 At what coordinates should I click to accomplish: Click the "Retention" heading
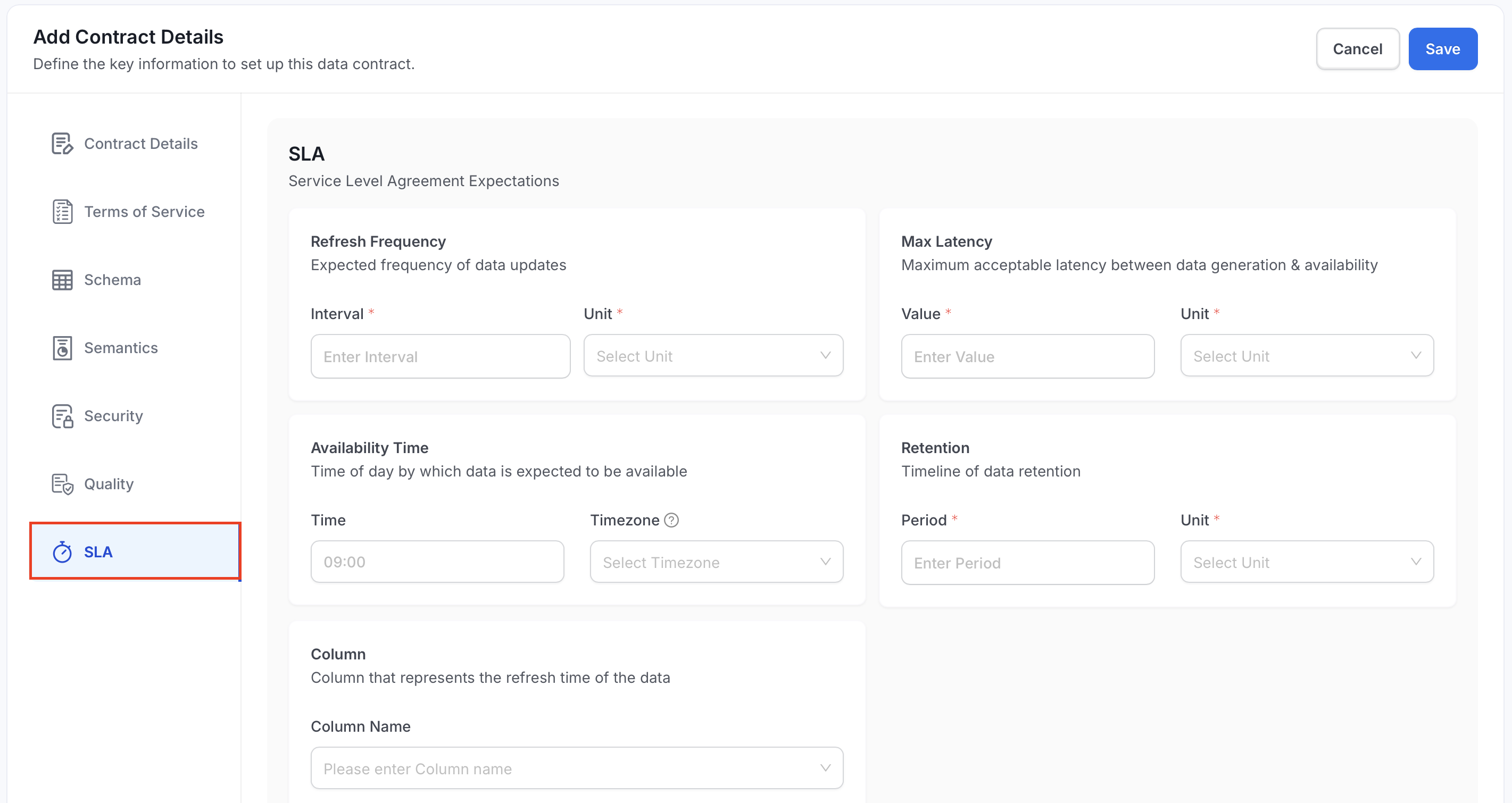coord(935,448)
